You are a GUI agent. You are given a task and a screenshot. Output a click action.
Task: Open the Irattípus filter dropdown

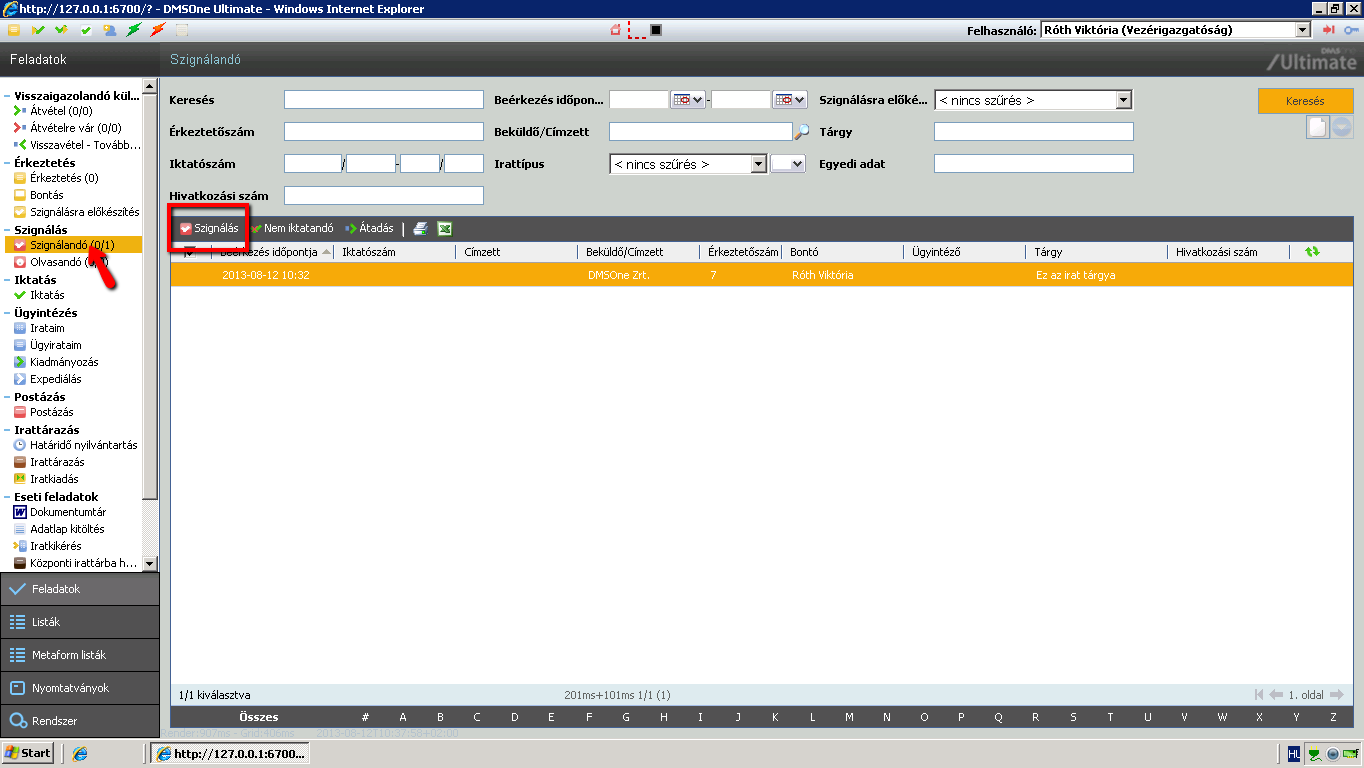(x=758, y=164)
